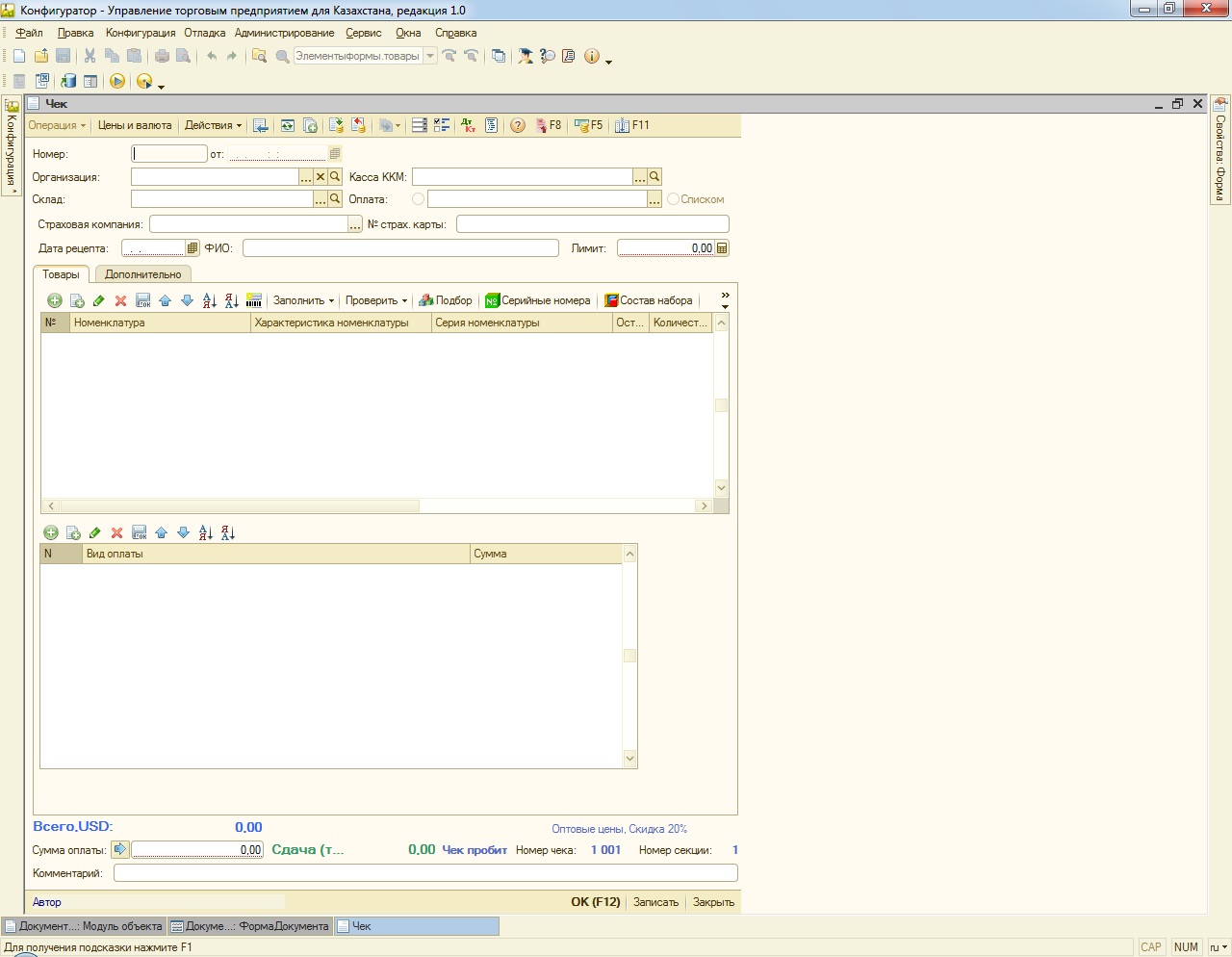1232x957 pixels.
Task: Click the Серийные номера button
Action: coord(538,300)
